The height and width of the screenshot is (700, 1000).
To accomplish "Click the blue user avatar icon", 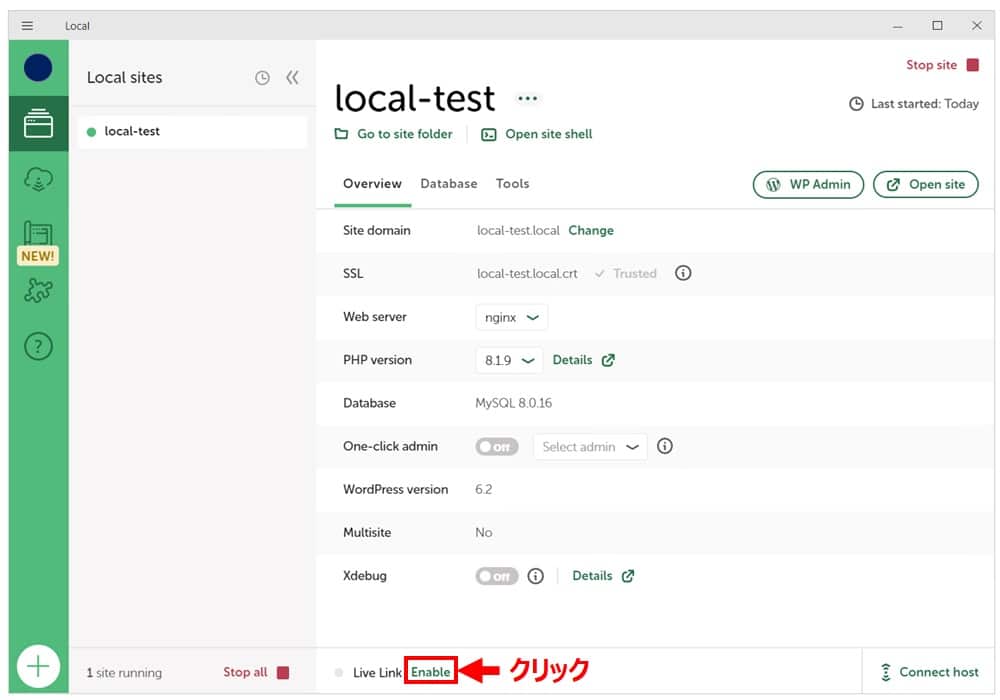I will 38,68.
